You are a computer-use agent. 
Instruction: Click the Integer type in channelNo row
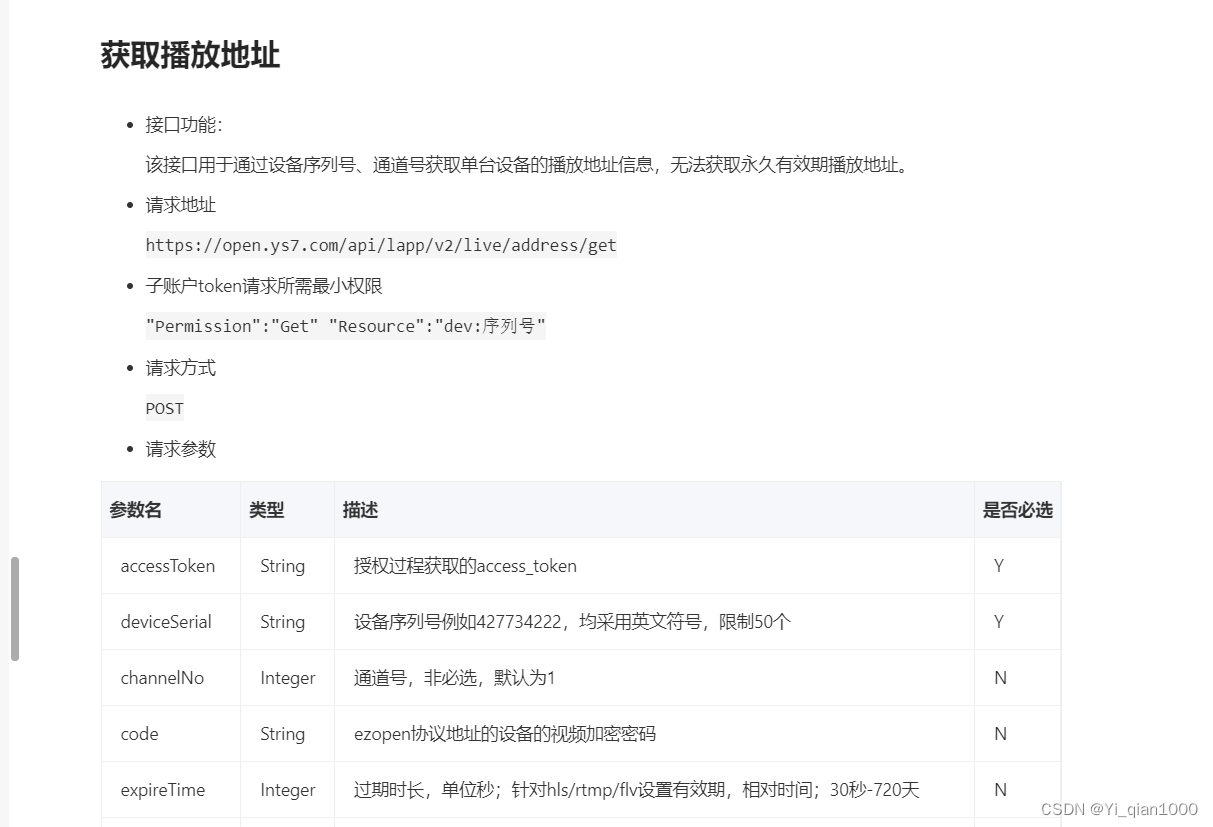tap(288, 678)
